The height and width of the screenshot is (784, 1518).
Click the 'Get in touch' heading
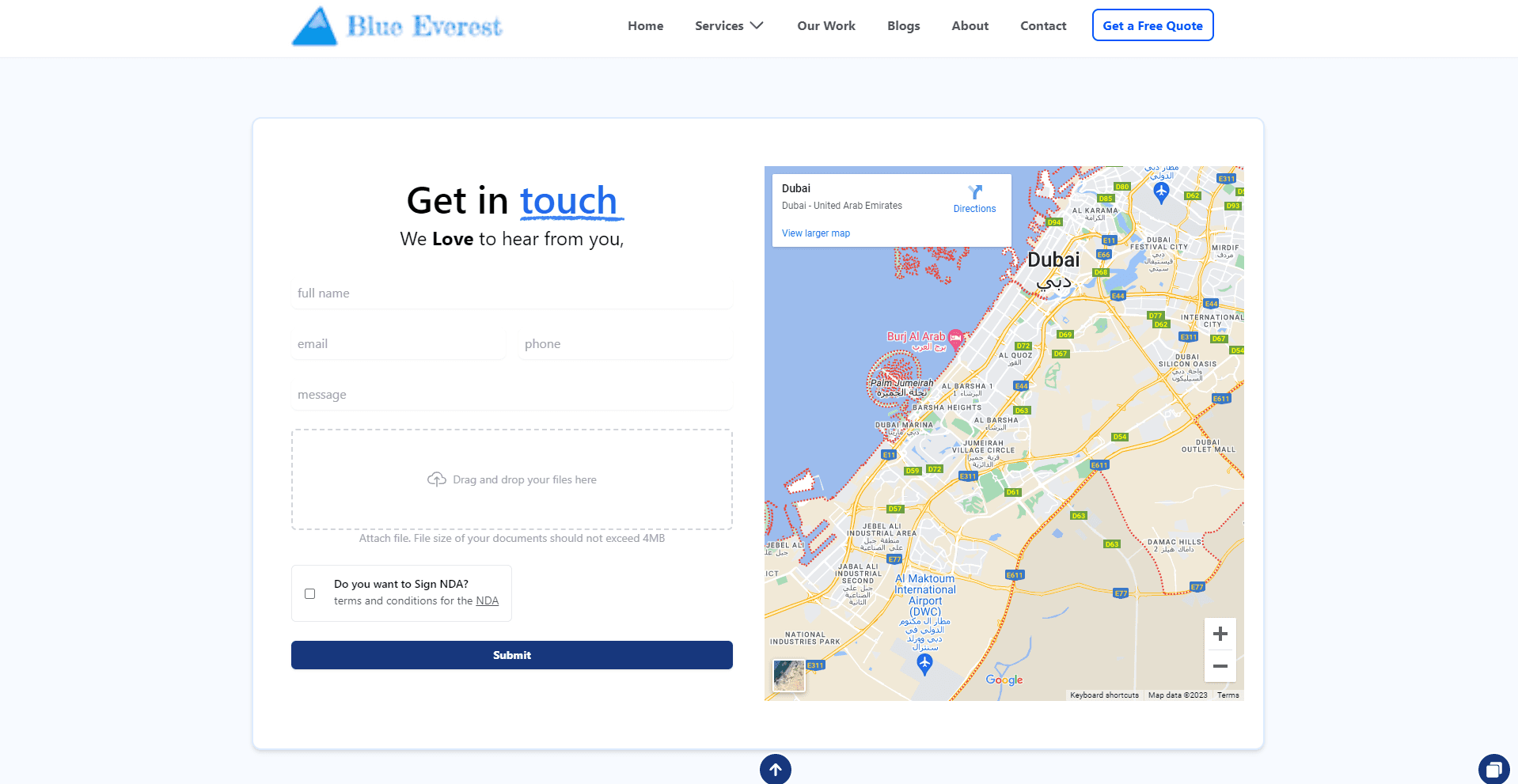click(x=512, y=201)
